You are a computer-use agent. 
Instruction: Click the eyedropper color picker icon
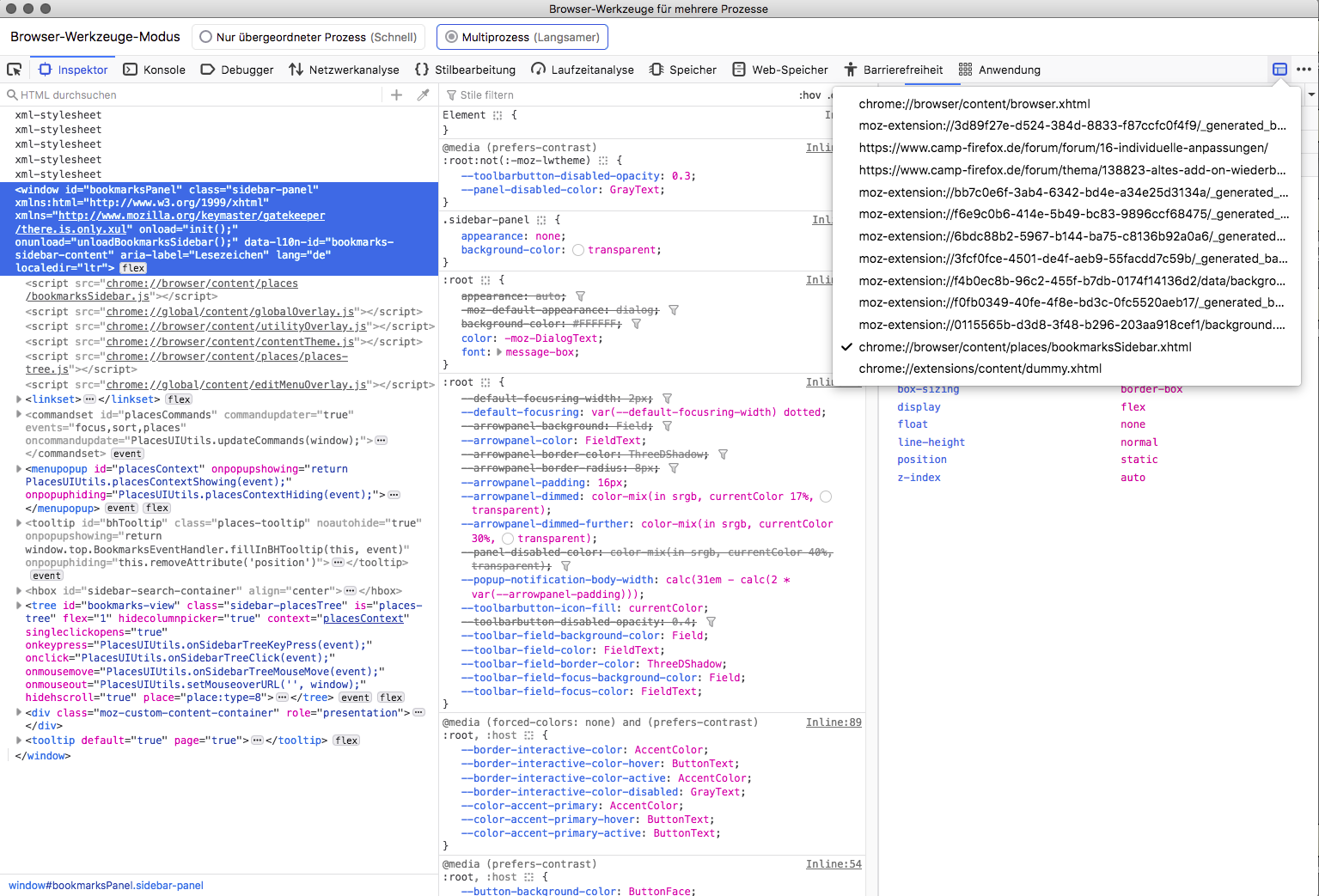(423, 95)
